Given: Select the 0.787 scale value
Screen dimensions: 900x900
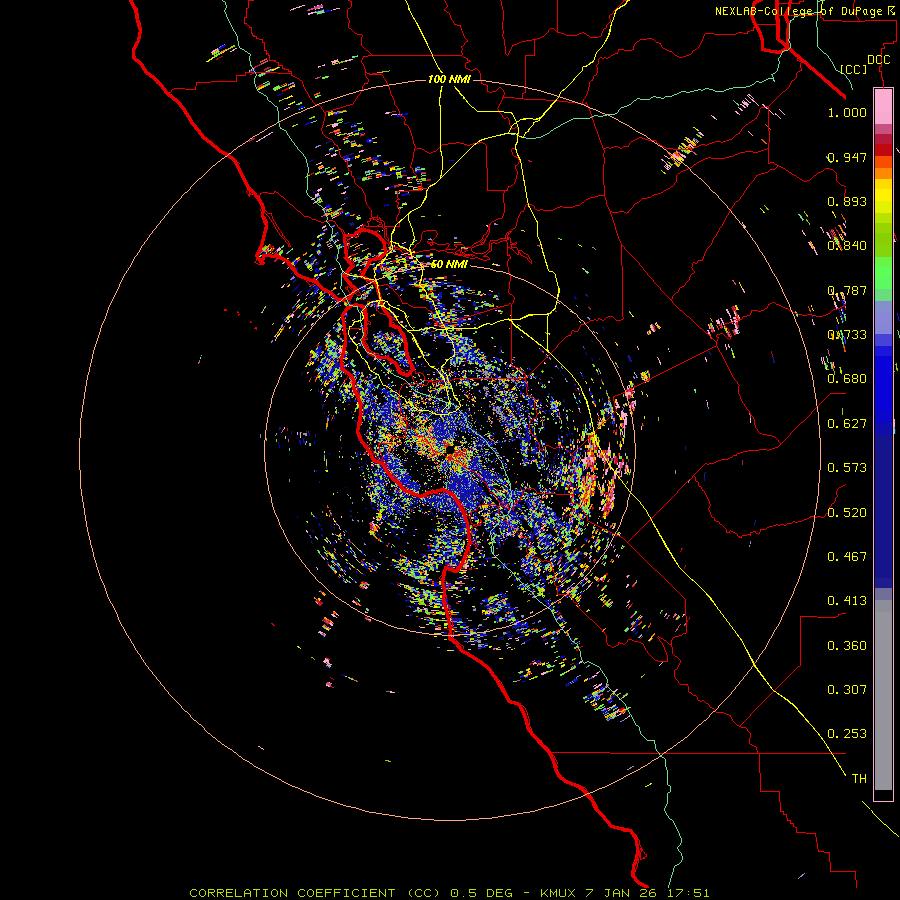Looking at the screenshot, I should 847,290.
